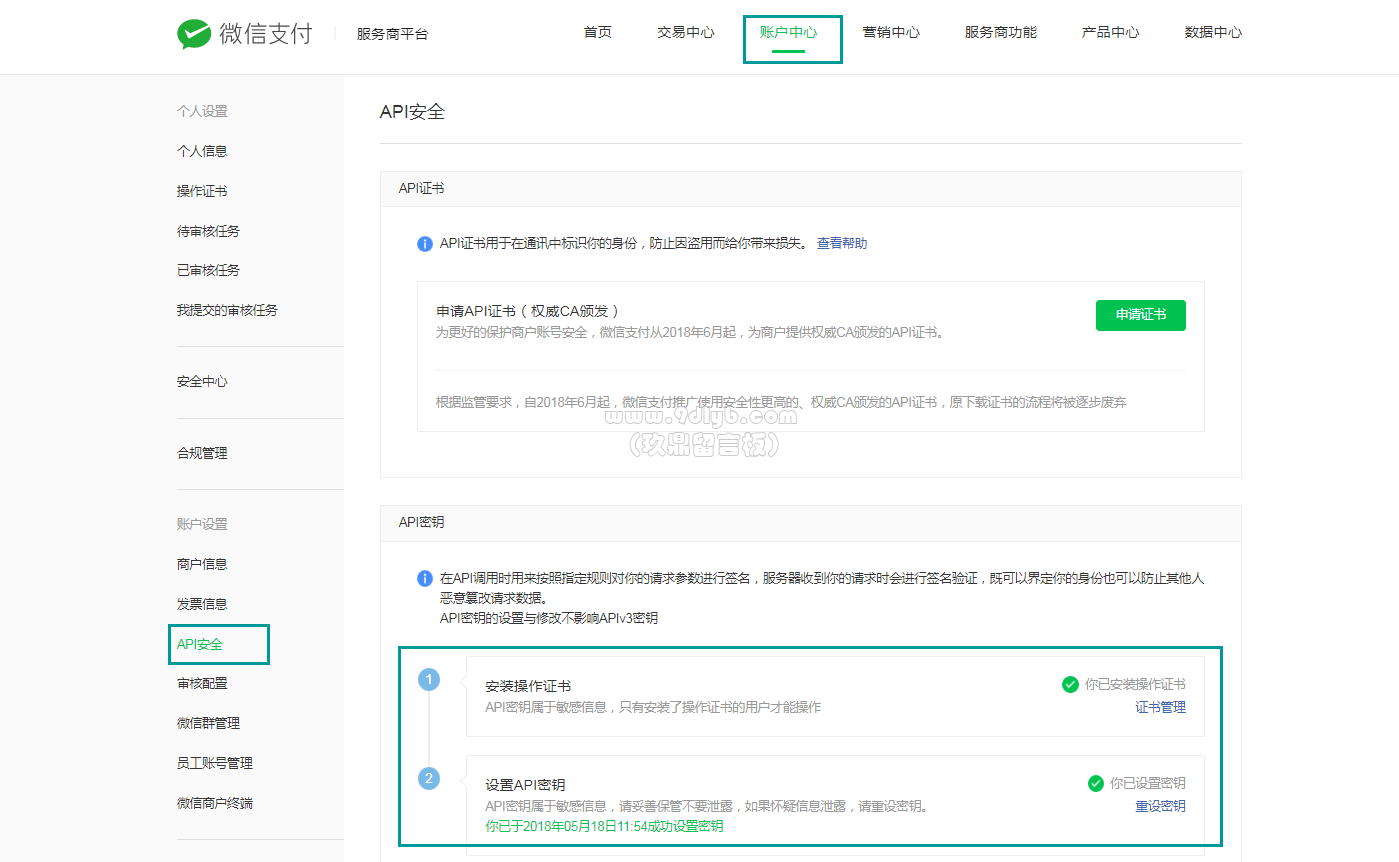1399x862 pixels.
Task: Open the 交易中心 tab
Action: (686, 32)
